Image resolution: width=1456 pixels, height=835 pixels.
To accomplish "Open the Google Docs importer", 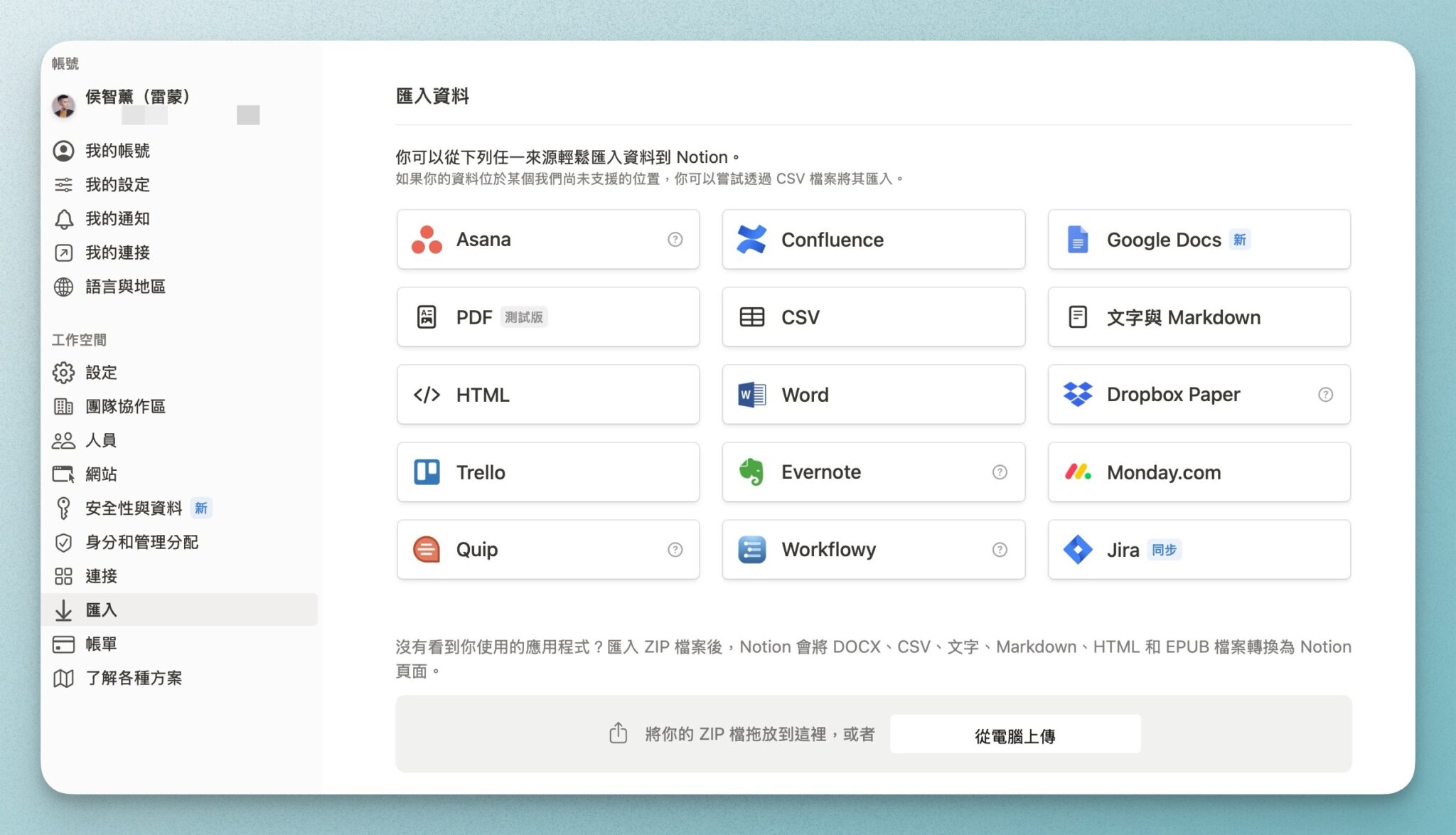I will (x=1078, y=240).
